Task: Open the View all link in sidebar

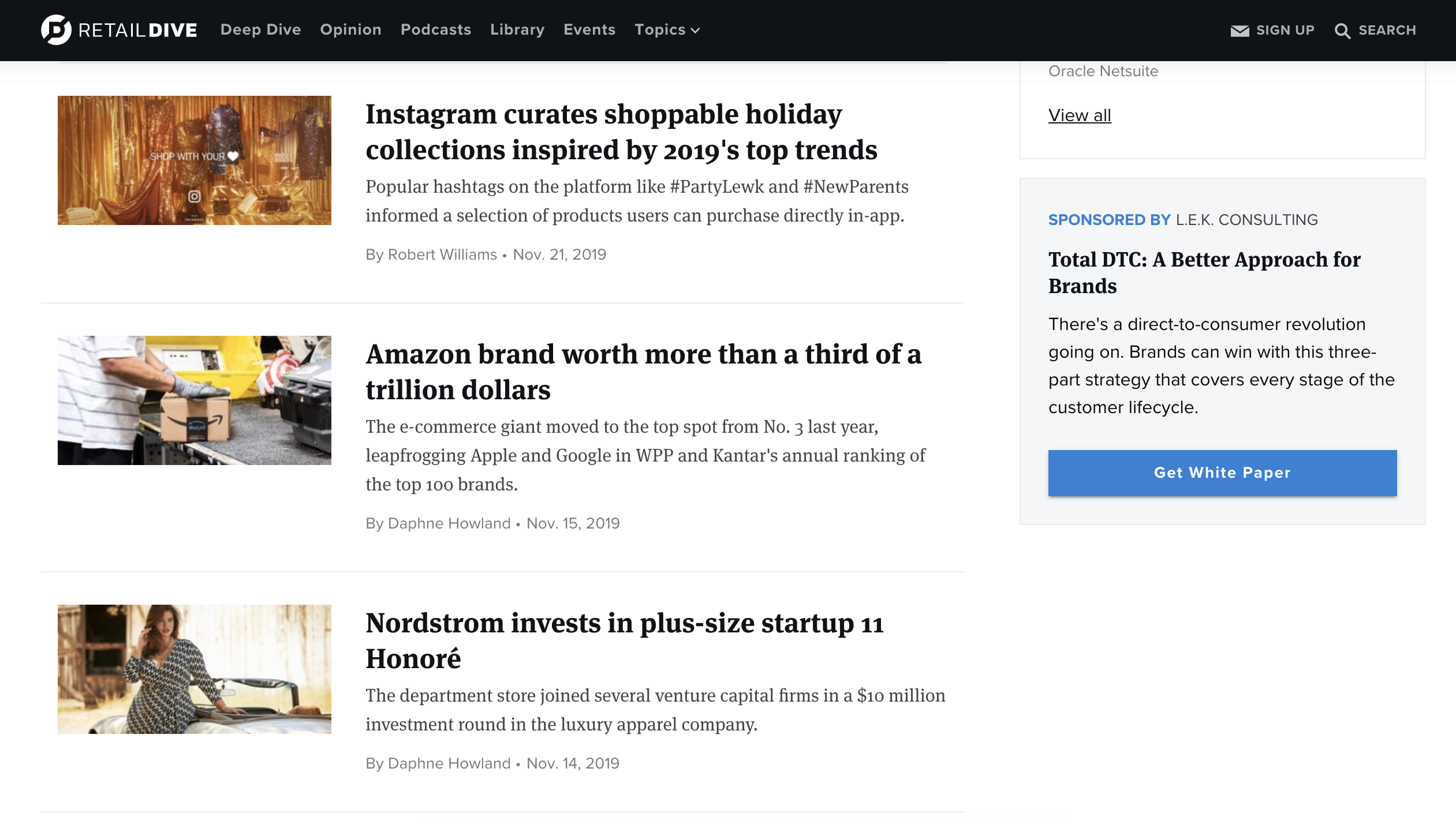Action: [x=1080, y=115]
